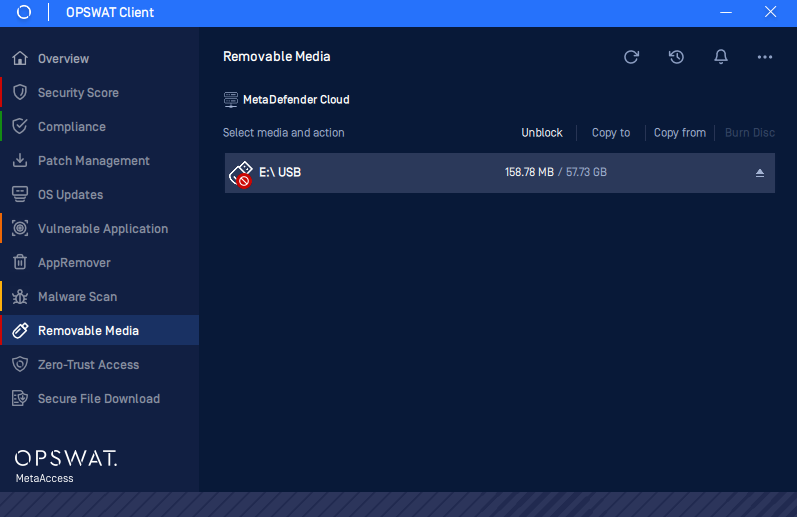Click the OPSWAT MetaAccess logo

tap(65, 466)
